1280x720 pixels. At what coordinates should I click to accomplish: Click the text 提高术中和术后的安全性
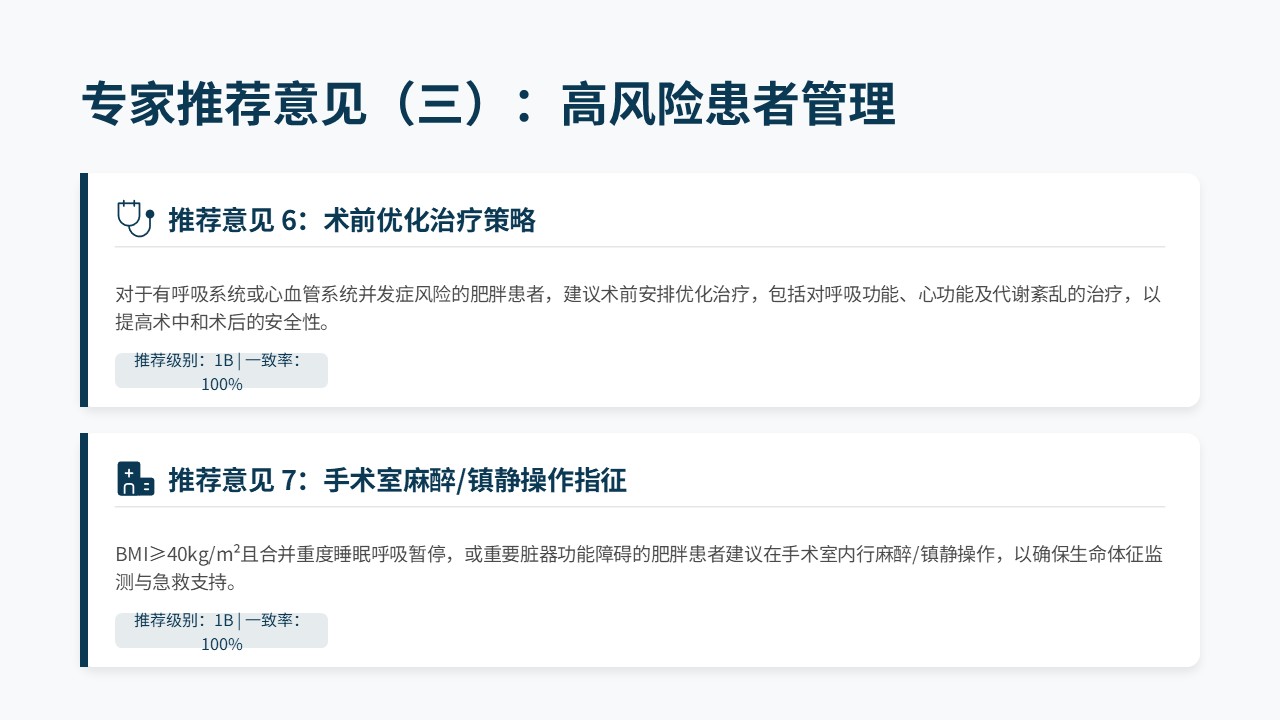pos(222,323)
